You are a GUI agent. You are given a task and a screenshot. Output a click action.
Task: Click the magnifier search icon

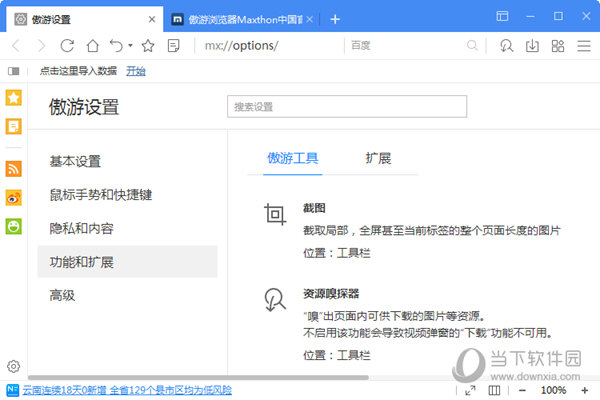(472, 46)
